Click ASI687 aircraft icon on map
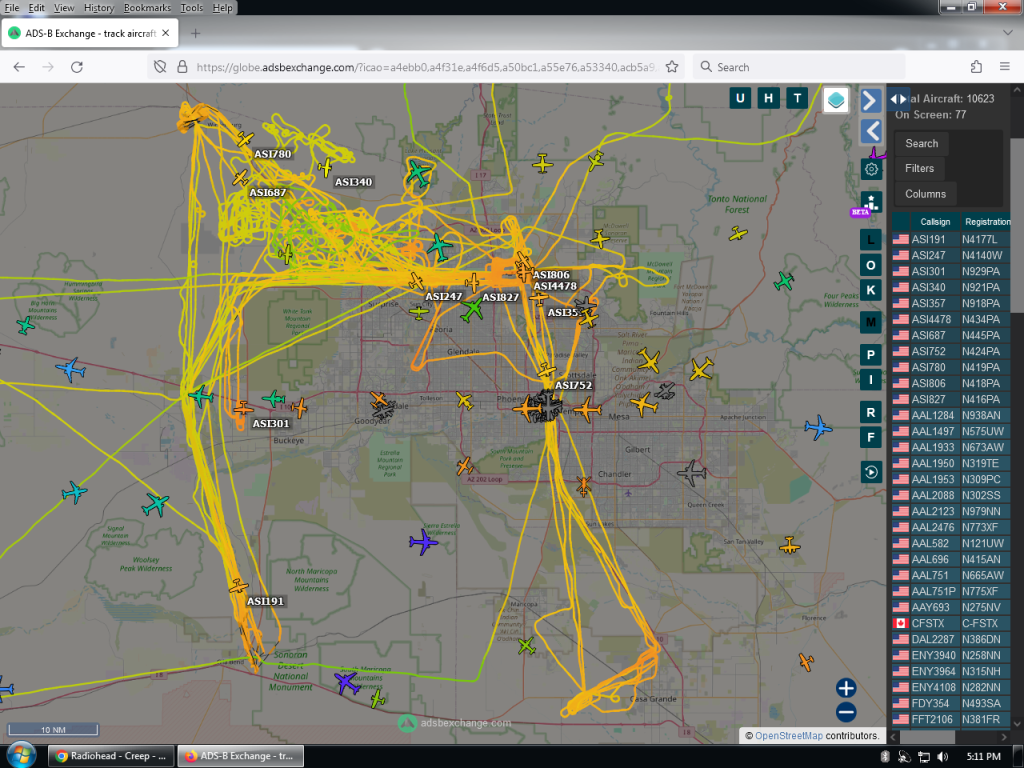Image resolution: width=1024 pixels, height=768 pixels. (x=240, y=178)
